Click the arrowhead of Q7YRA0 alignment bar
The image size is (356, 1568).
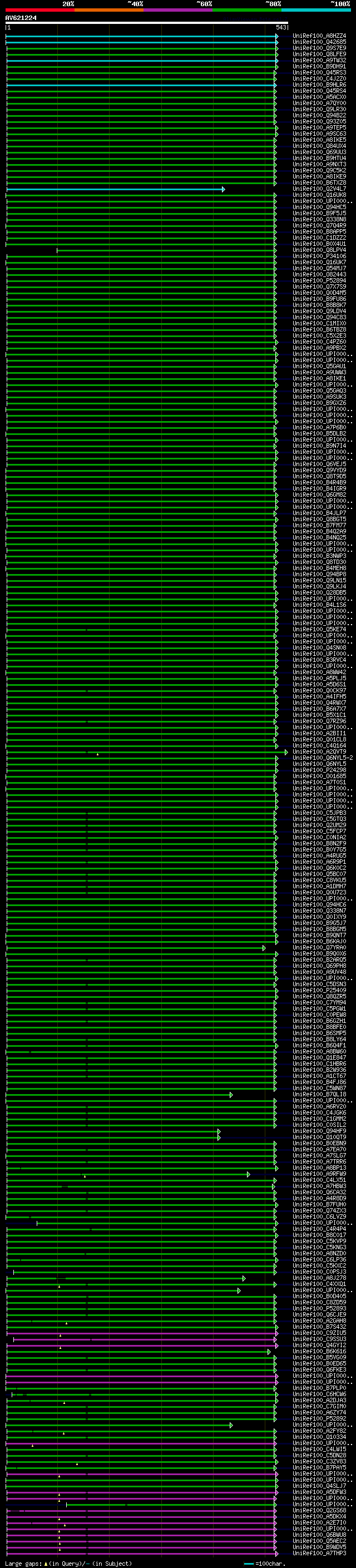(264, 948)
